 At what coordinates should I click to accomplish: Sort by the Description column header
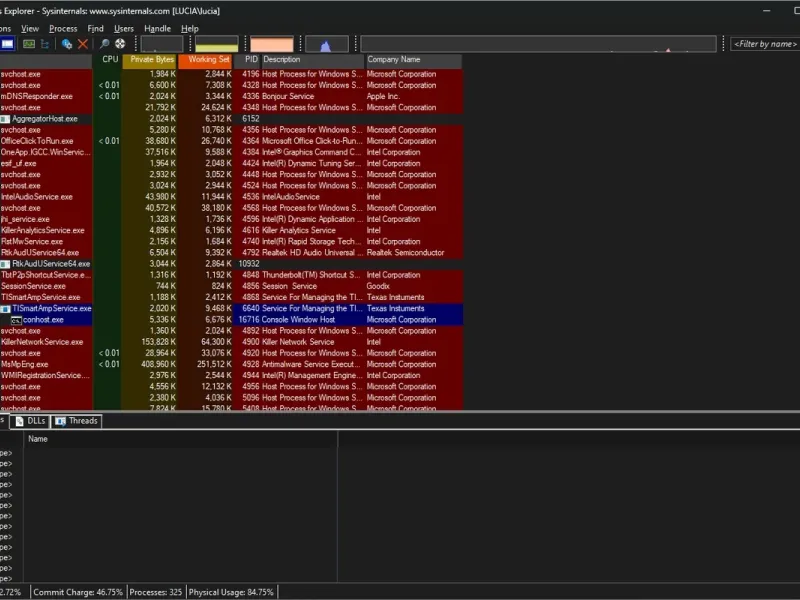[x=313, y=60]
